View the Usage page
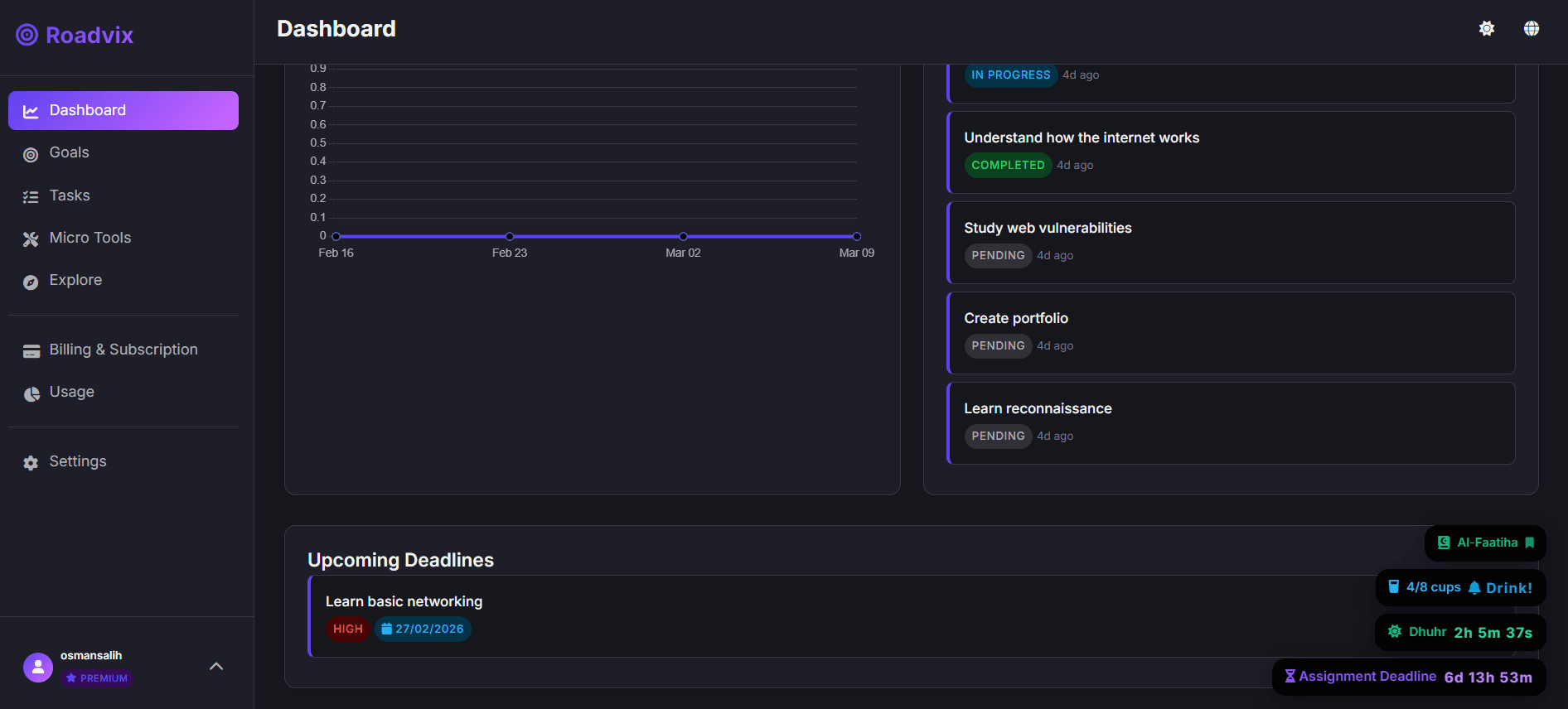The height and width of the screenshot is (709, 1568). click(x=123, y=392)
